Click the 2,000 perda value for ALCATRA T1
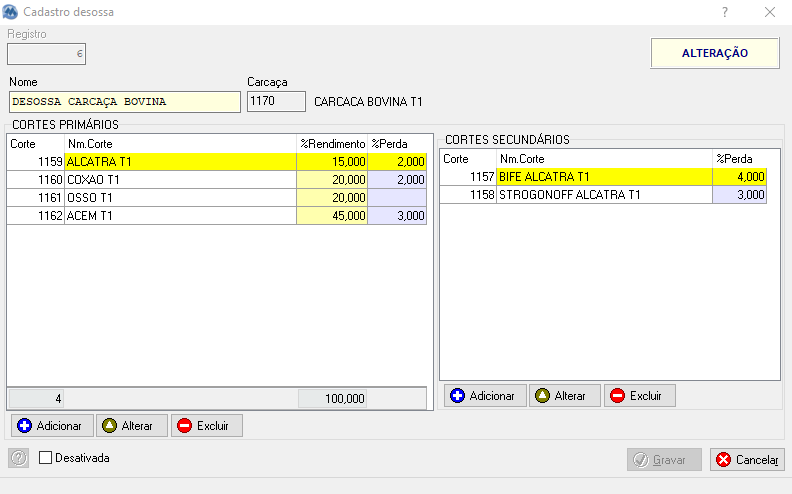 397,162
